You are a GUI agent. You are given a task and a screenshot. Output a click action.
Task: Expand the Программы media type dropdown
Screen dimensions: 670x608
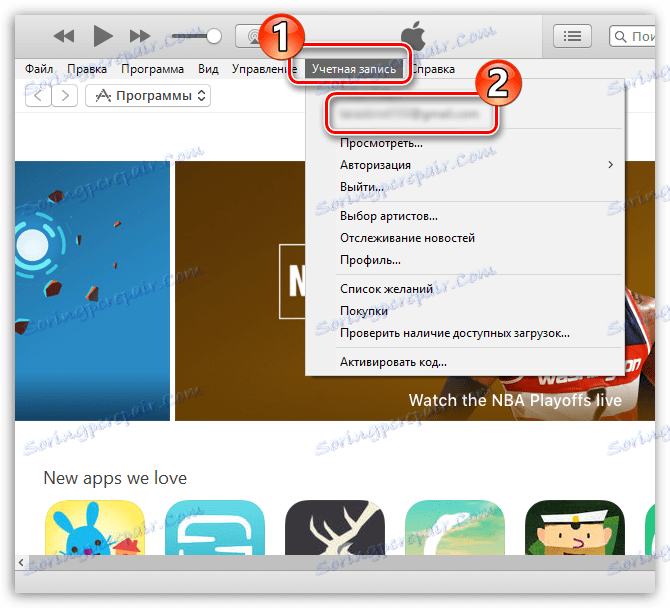pos(148,95)
